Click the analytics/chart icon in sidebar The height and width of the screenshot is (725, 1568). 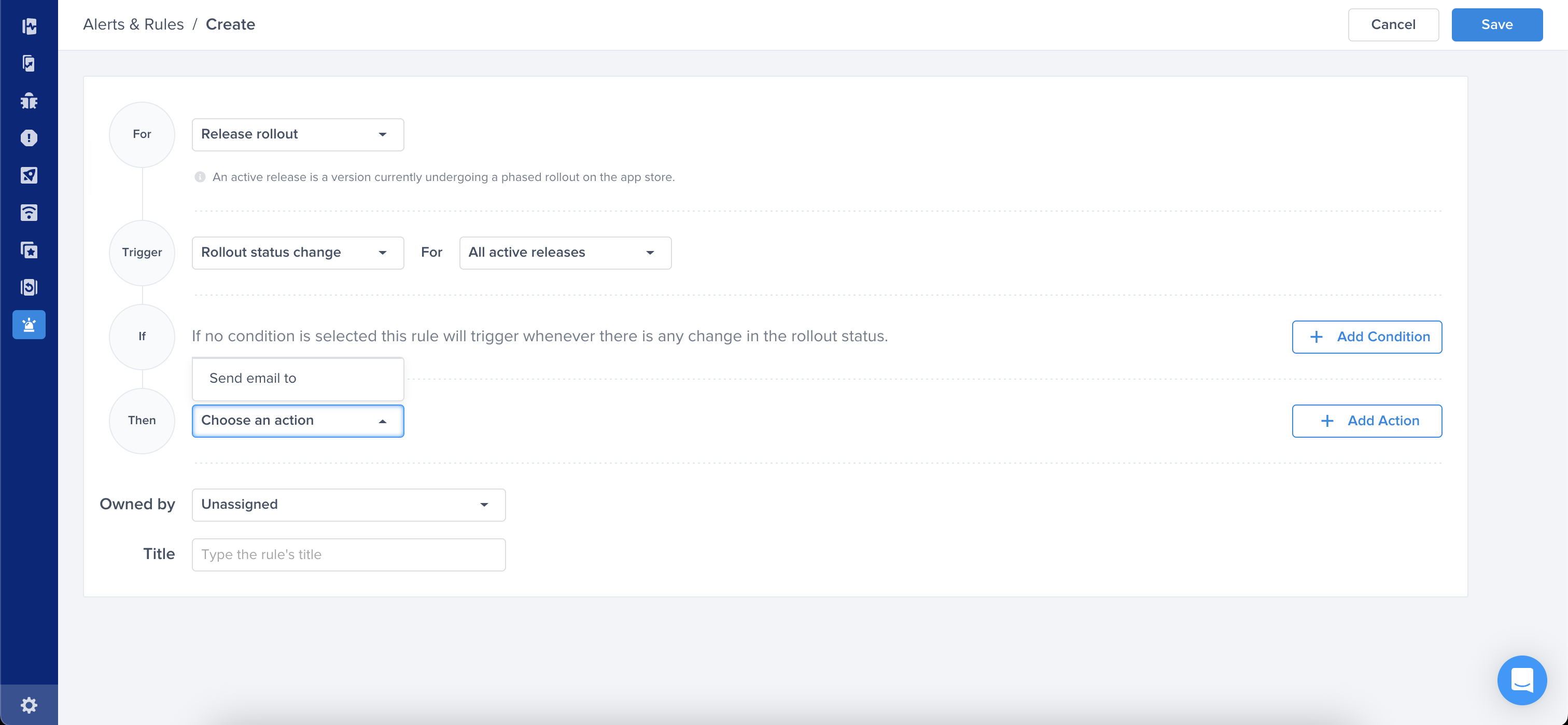pos(28,63)
